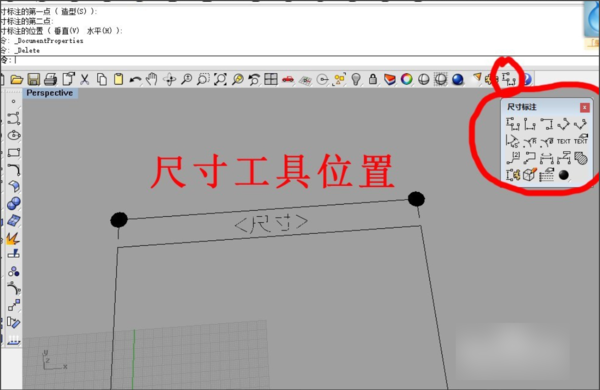Screen dimensions: 600x390
Task: Click first TEXT icon in dimension panel
Action: click(563, 141)
